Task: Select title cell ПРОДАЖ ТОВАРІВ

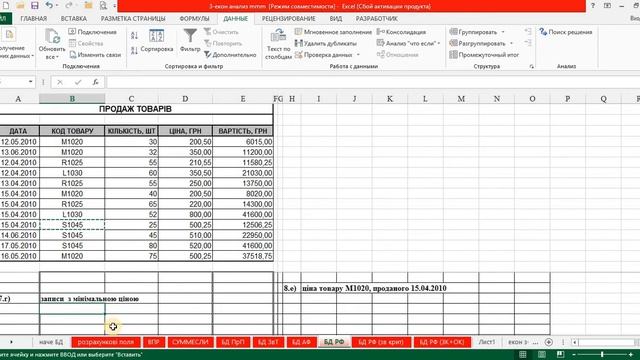Action: coord(135,109)
